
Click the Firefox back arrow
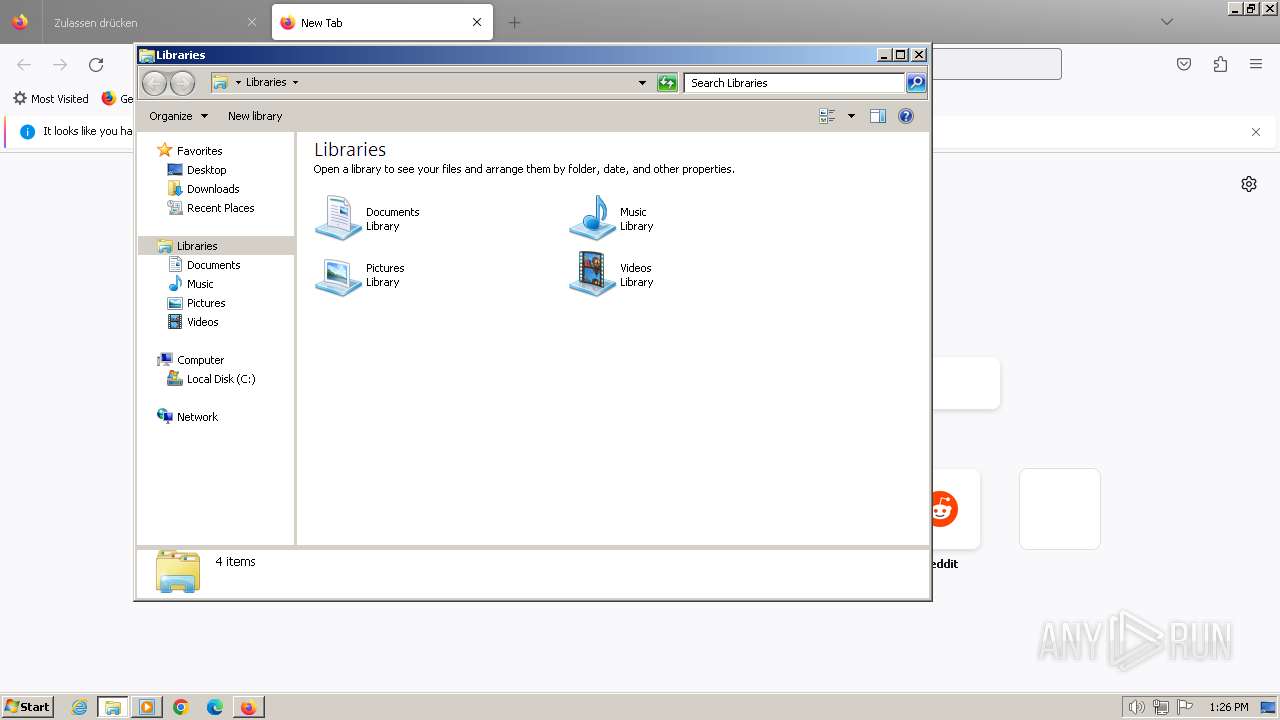click(24, 64)
